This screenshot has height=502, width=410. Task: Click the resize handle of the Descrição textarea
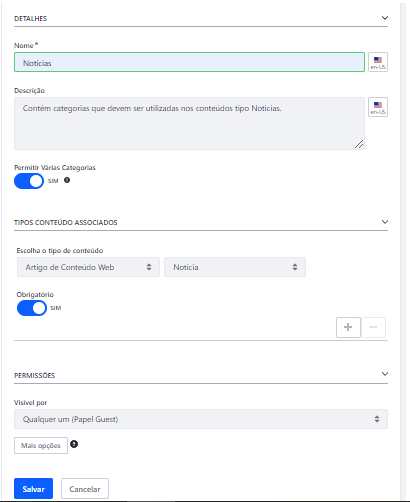coord(359,144)
